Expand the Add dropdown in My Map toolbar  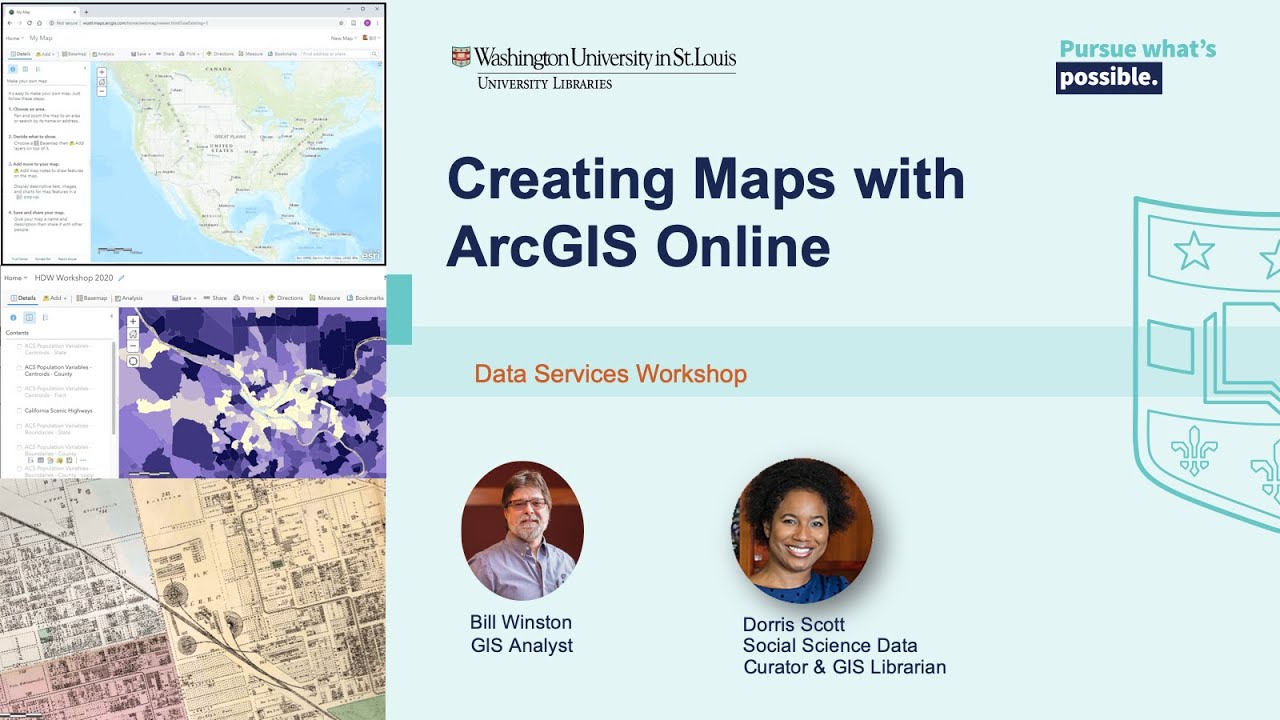(x=45, y=54)
